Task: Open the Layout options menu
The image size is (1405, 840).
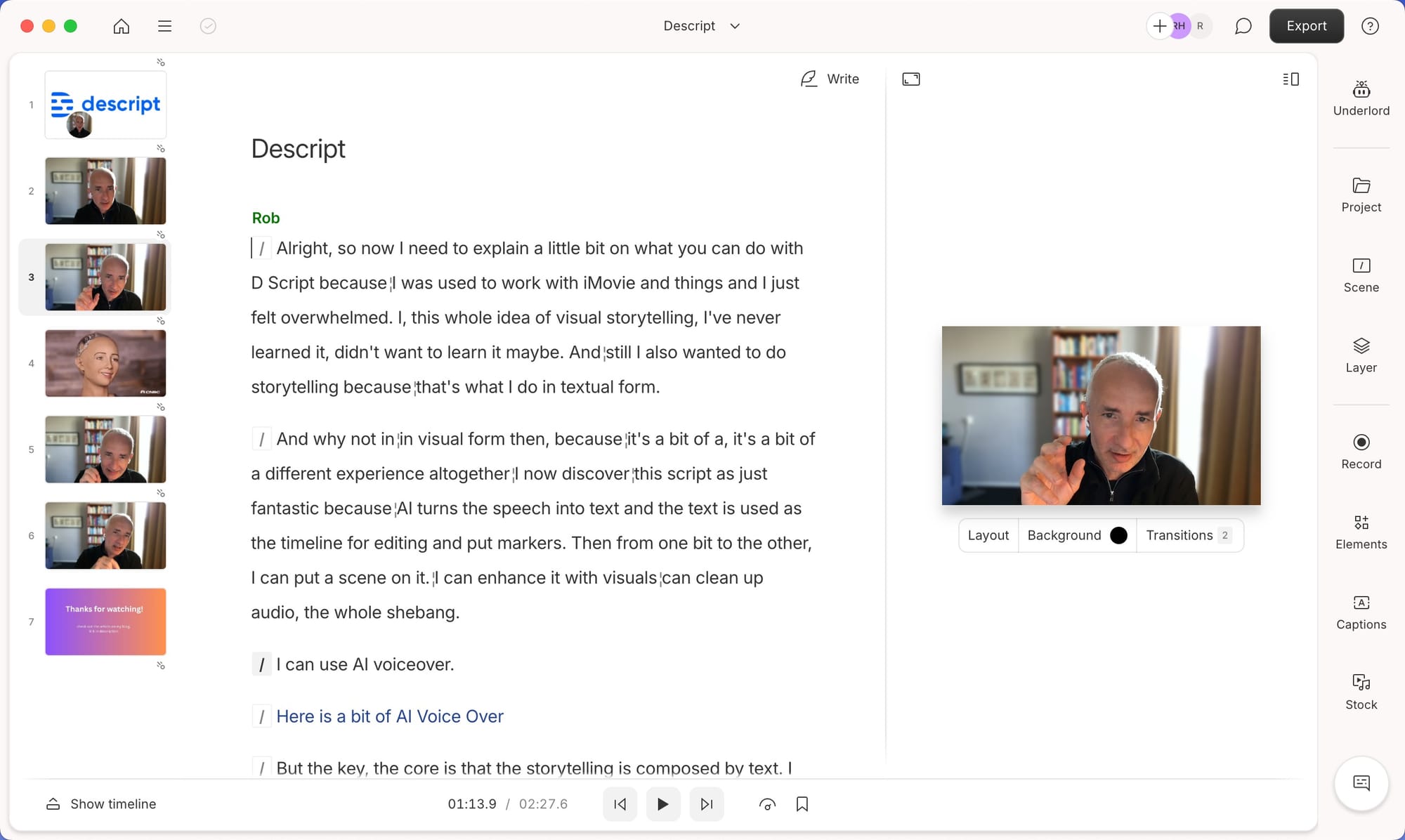Action: (x=988, y=535)
